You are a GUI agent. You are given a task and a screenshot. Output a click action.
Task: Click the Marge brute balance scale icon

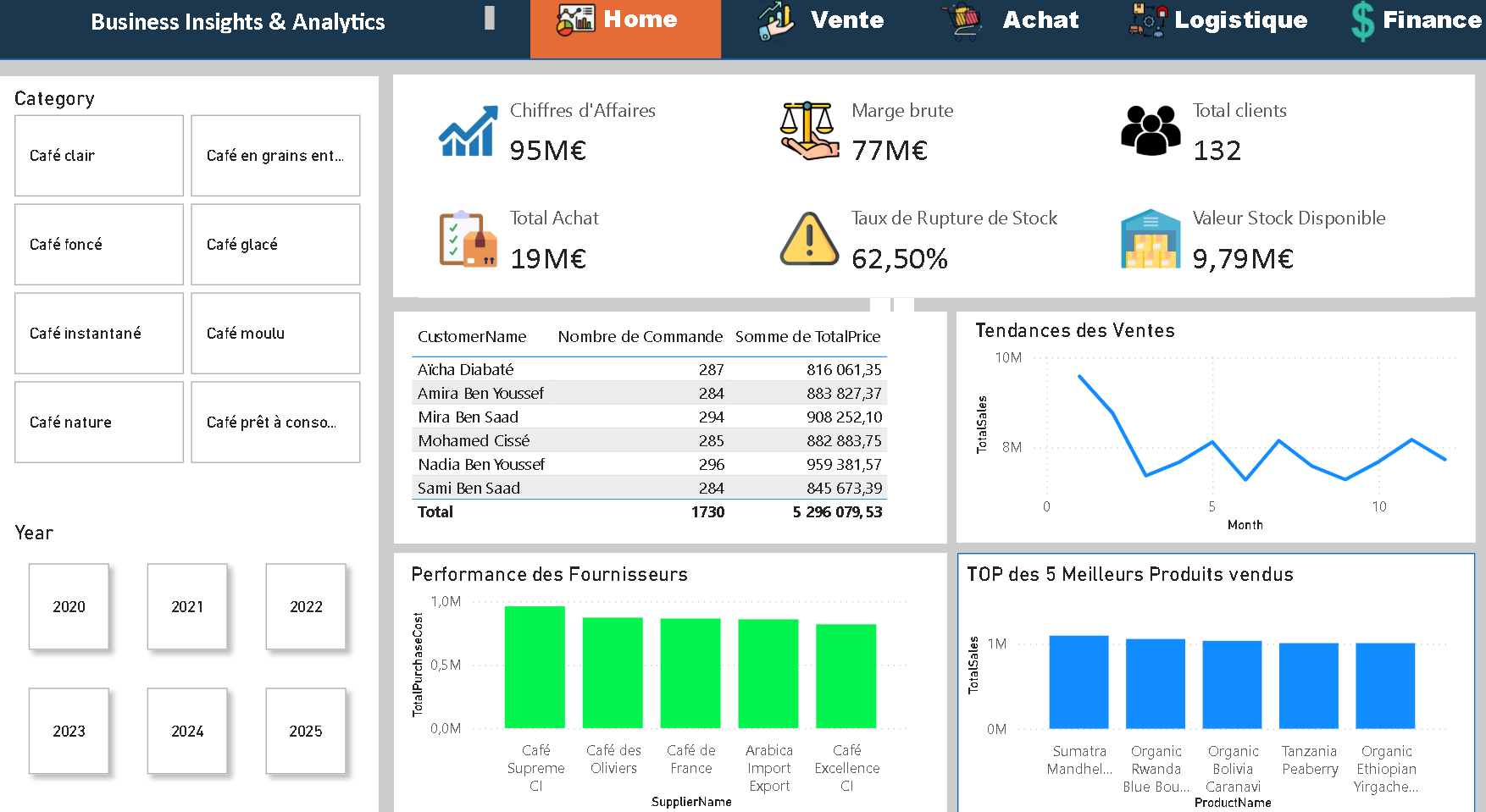click(x=807, y=131)
